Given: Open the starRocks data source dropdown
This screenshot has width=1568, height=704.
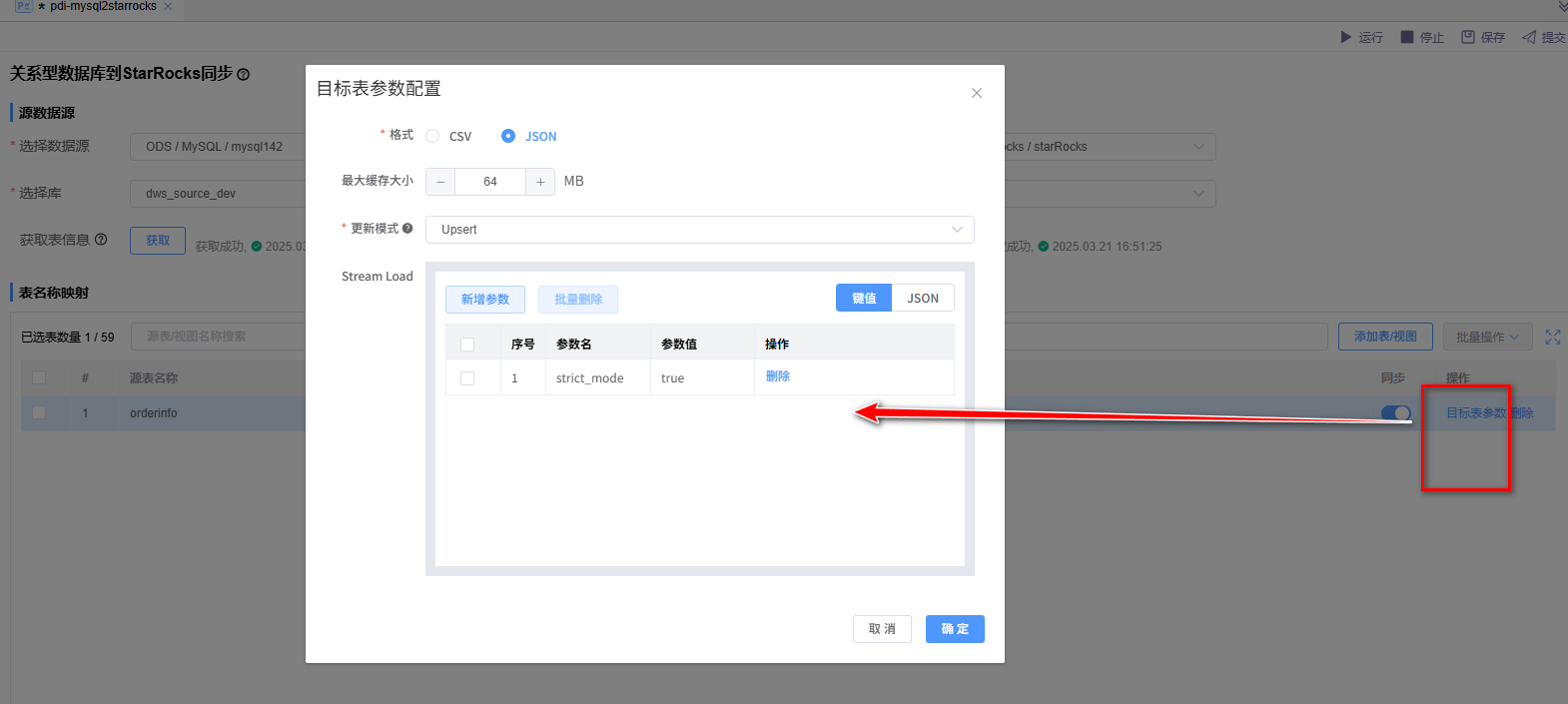Looking at the screenshot, I should pyautogui.click(x=1109, y=147).
